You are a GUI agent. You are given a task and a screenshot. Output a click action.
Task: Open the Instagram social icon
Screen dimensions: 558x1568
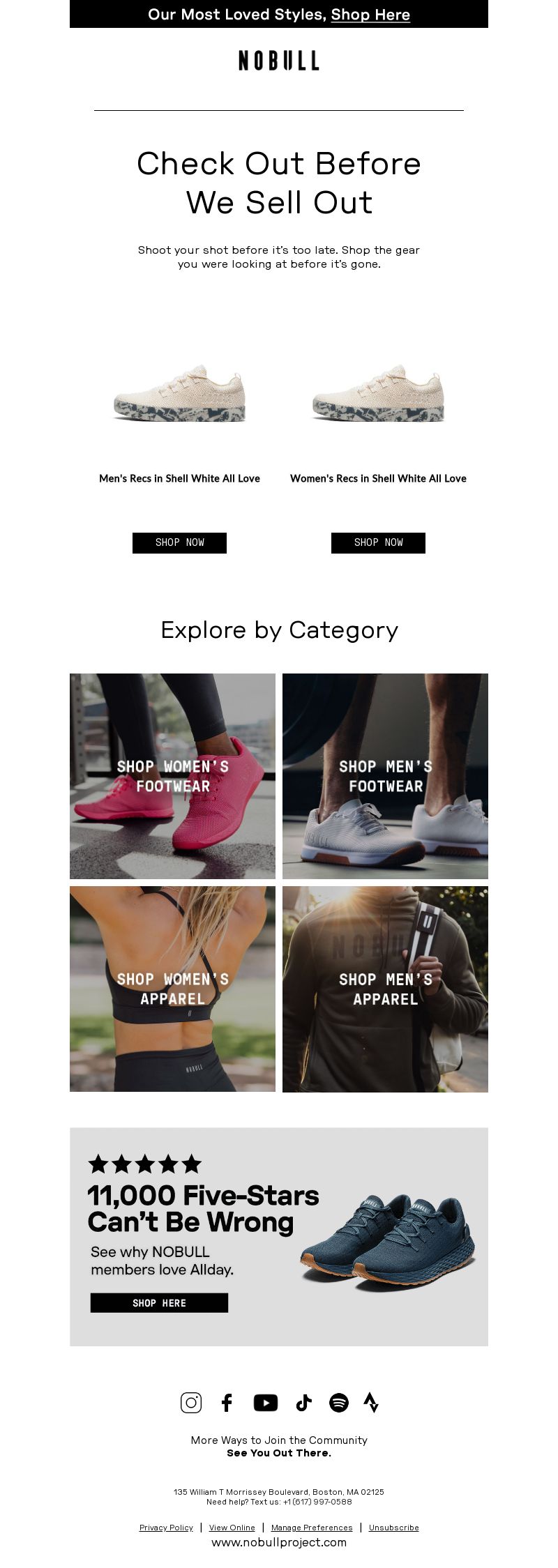click(x=191, y=1402)
